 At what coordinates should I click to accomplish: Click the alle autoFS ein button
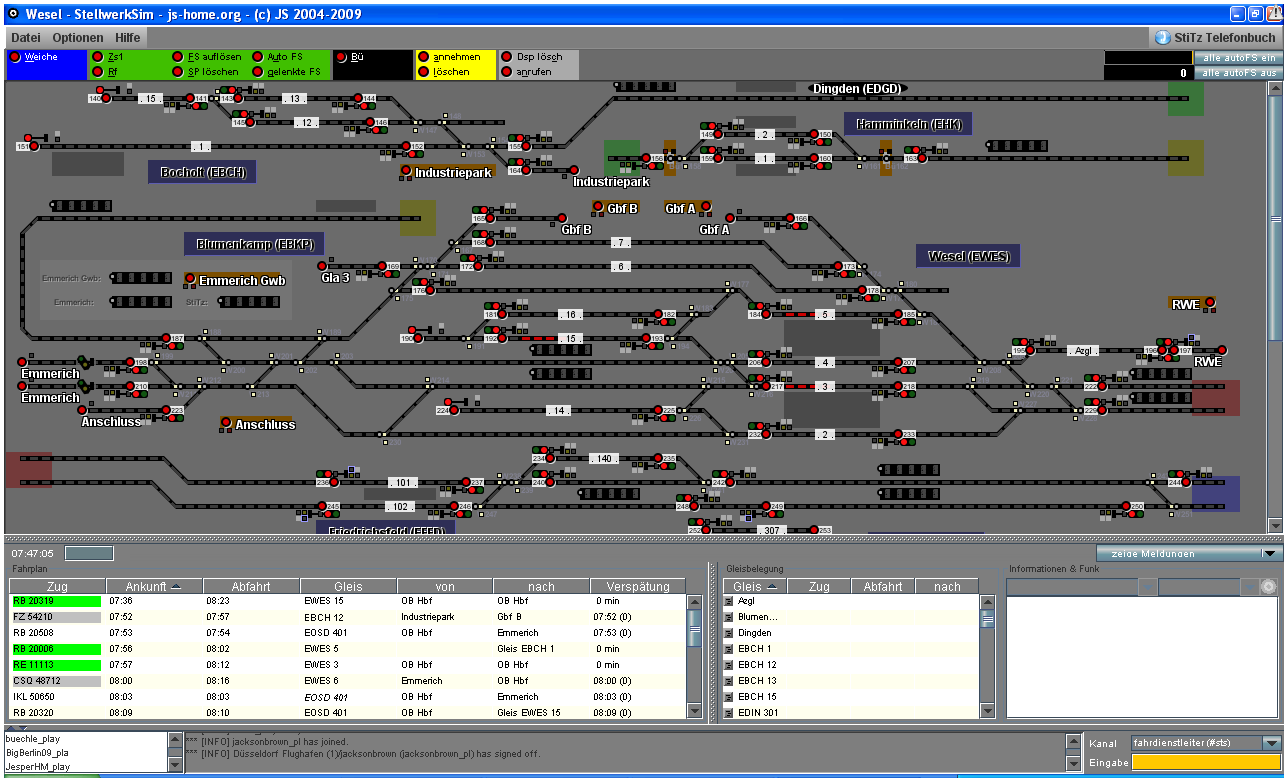click(1238, 58)
